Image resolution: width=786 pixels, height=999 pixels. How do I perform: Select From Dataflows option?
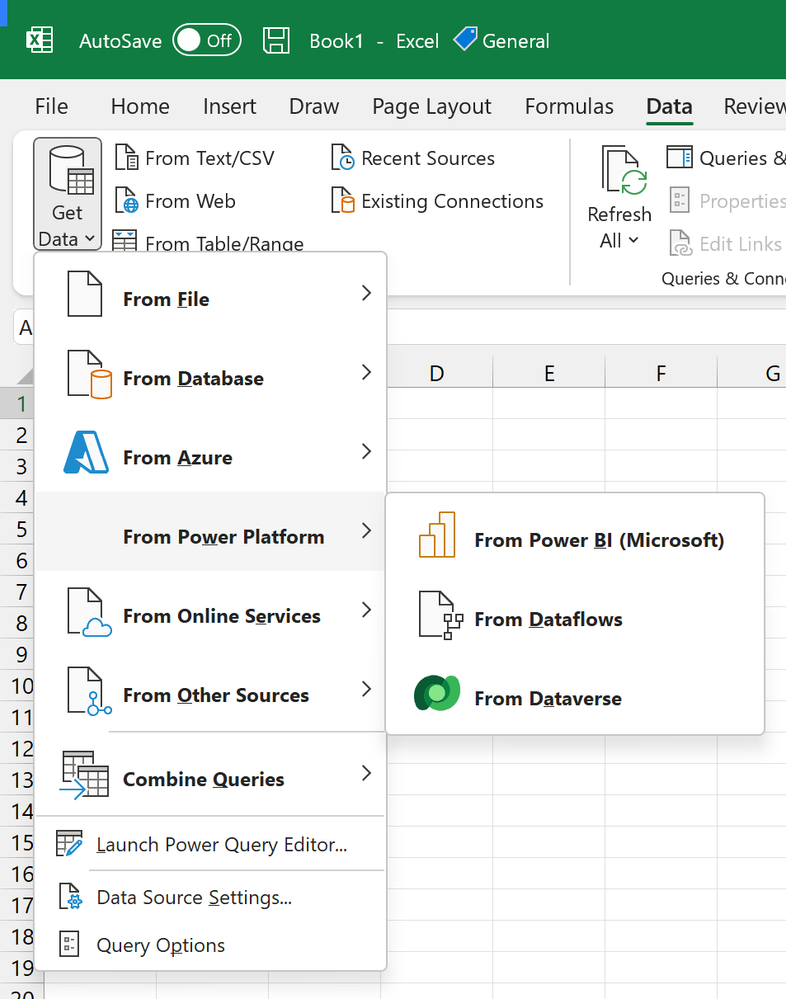[575, 614]
